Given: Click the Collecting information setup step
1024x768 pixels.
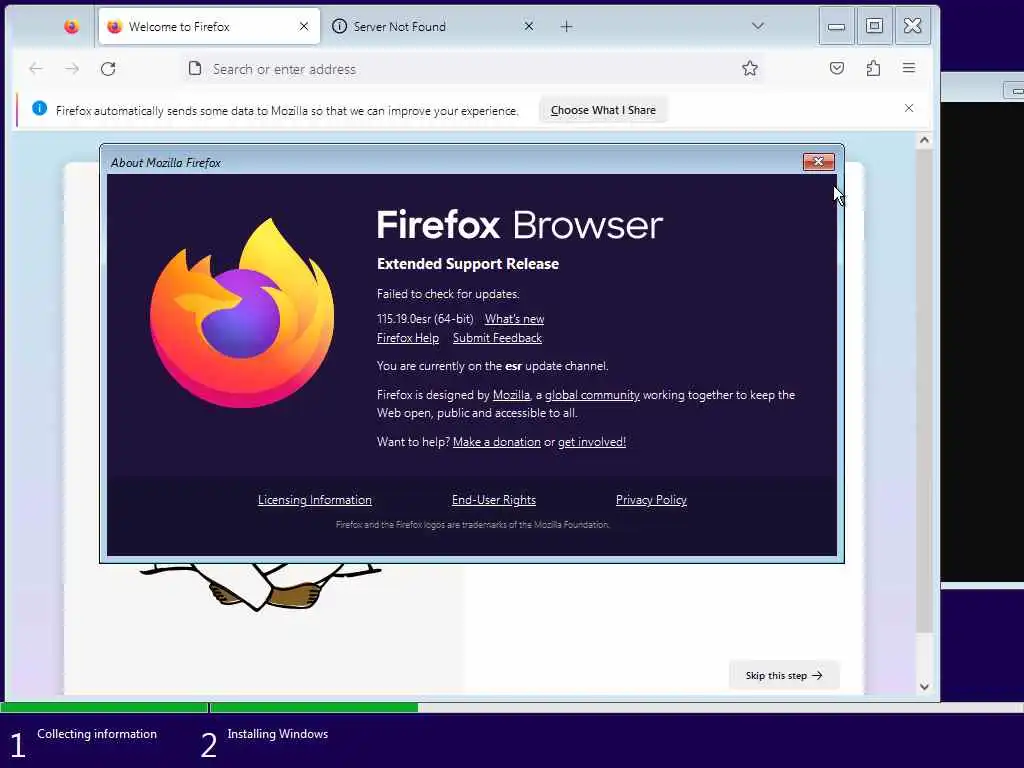Looking at the screenshot, I should [97, 734].
